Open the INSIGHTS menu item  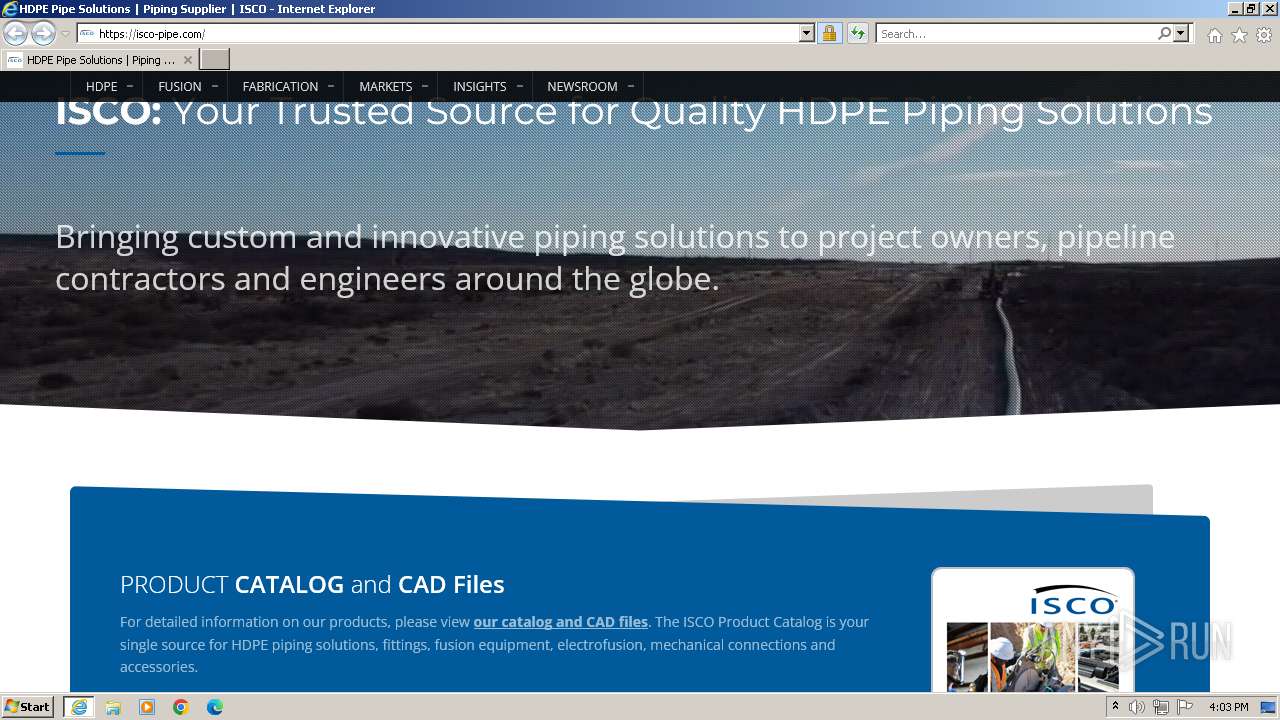point(480,87)
